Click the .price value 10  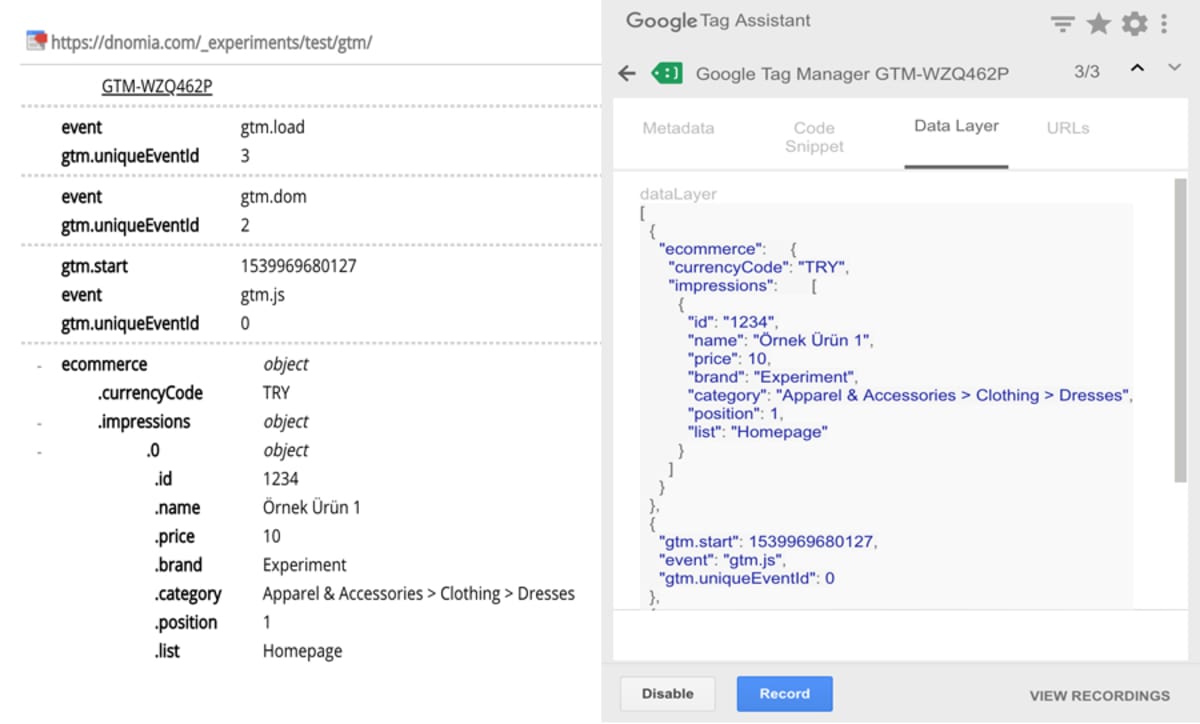coord(271,536)
